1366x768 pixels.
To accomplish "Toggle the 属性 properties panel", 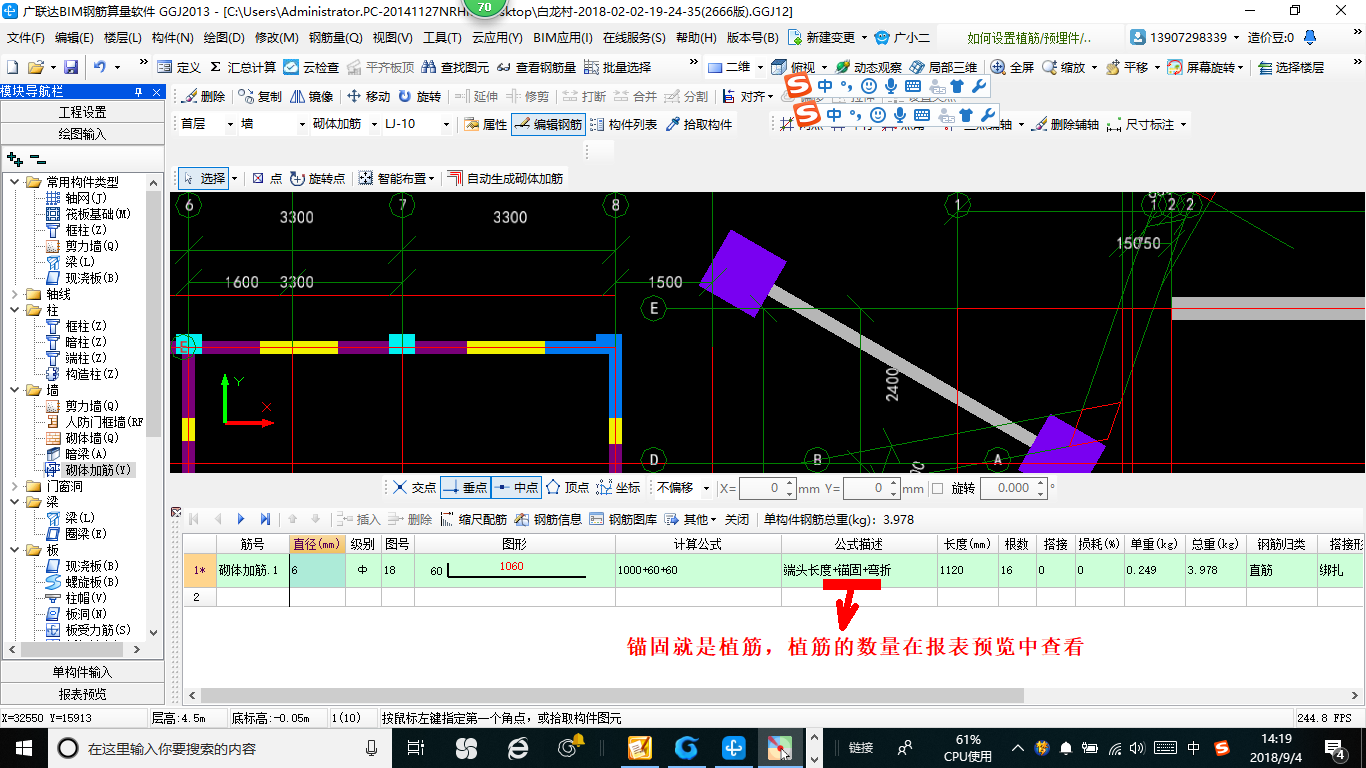I will (x=486, y=125).
